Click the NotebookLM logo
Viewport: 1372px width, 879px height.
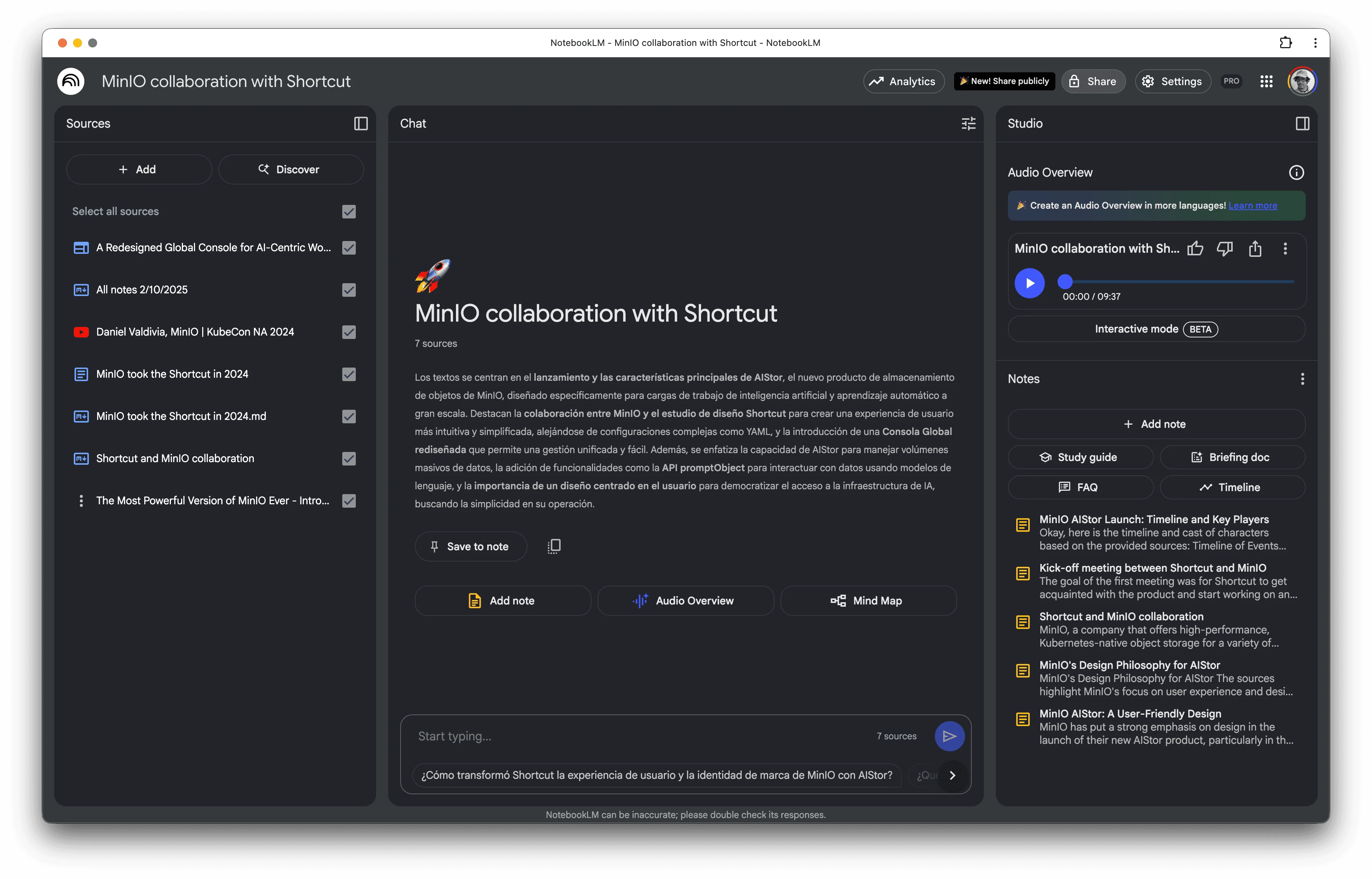click(71, 81)
